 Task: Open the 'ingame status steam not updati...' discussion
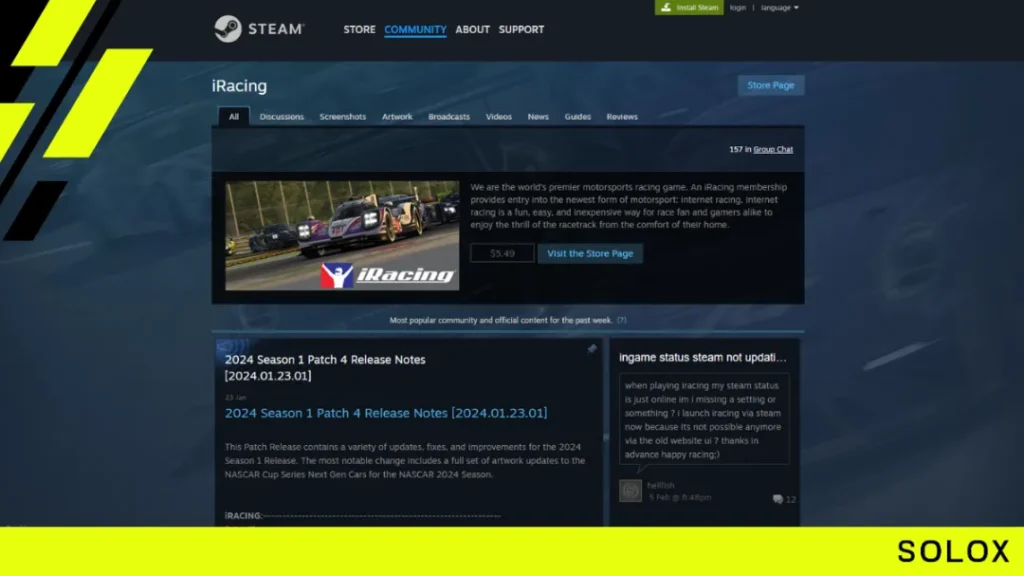click(x=703, y=357)
